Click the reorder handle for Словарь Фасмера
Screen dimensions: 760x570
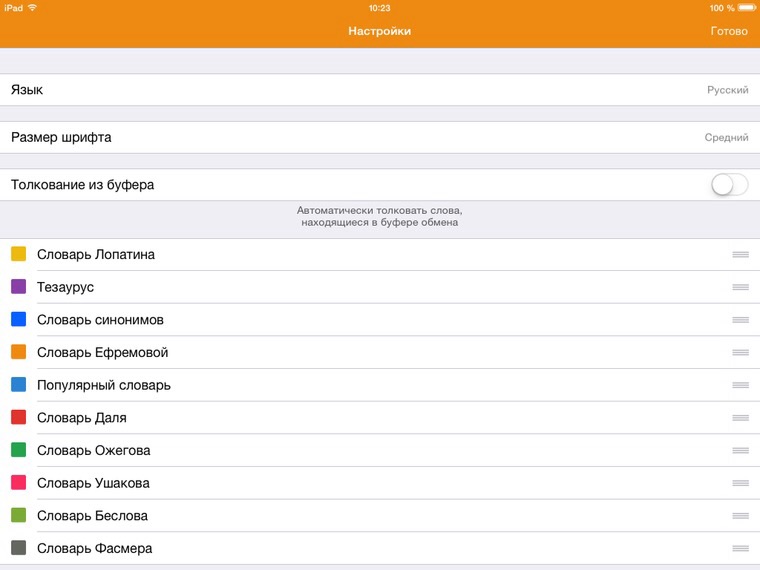coord(741,548)
